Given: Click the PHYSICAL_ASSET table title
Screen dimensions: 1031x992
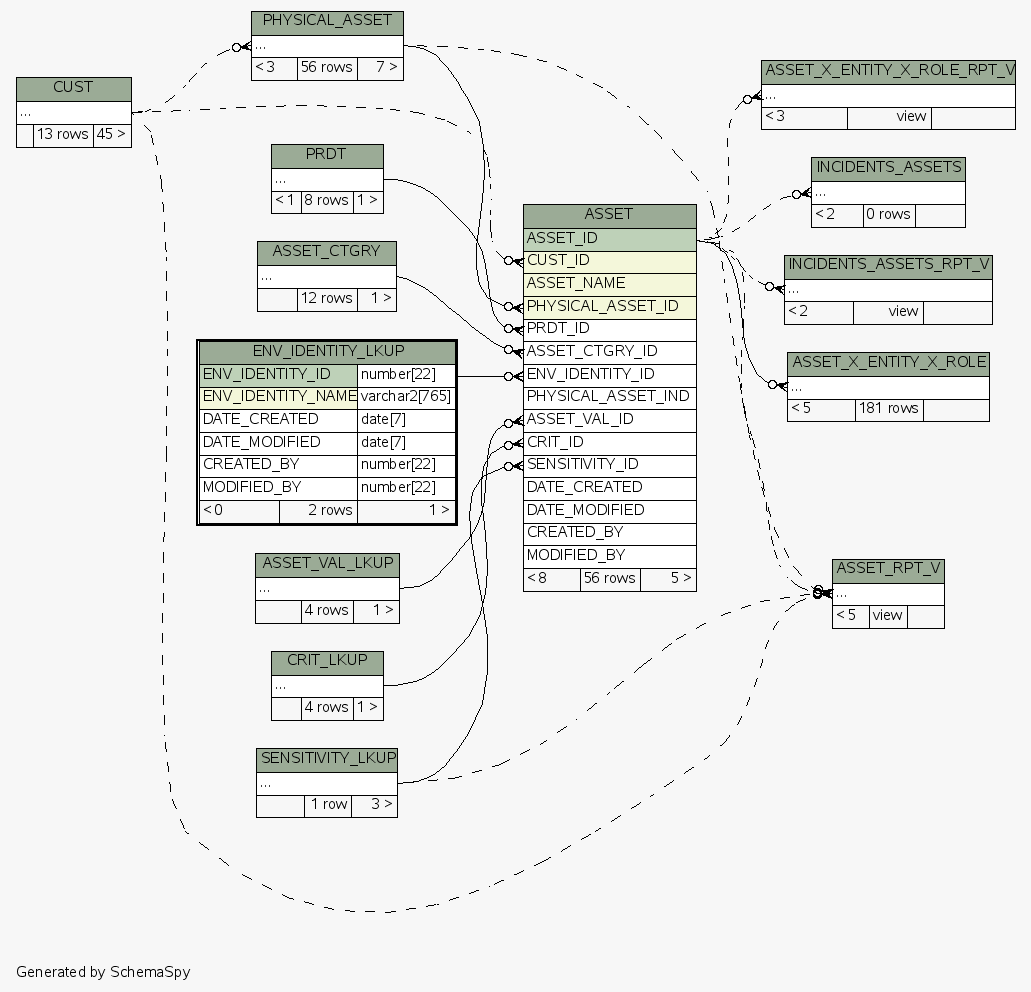Looking at the screenshot, I should (327, 21).
